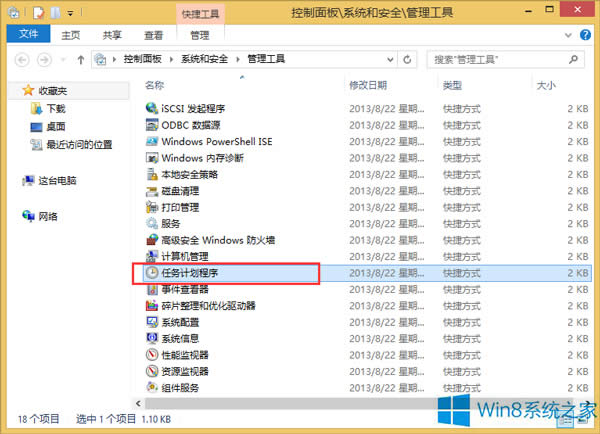Screen dimensions: 600x434
Task: Click the 磁盘清理 file name text
Action: (x=180, y=191)
